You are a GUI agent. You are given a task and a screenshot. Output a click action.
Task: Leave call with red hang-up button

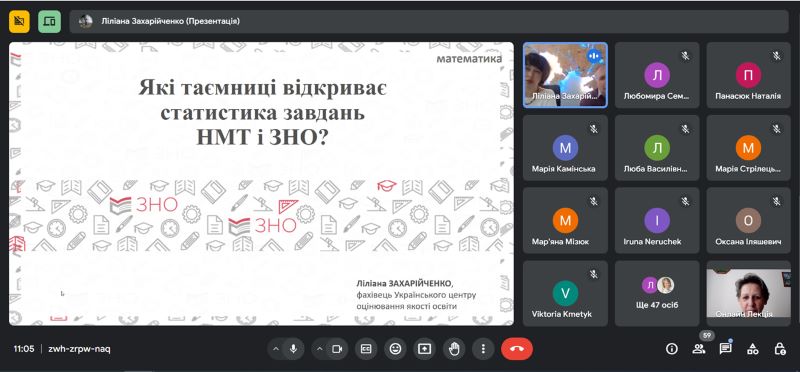(x=517, y=349)
